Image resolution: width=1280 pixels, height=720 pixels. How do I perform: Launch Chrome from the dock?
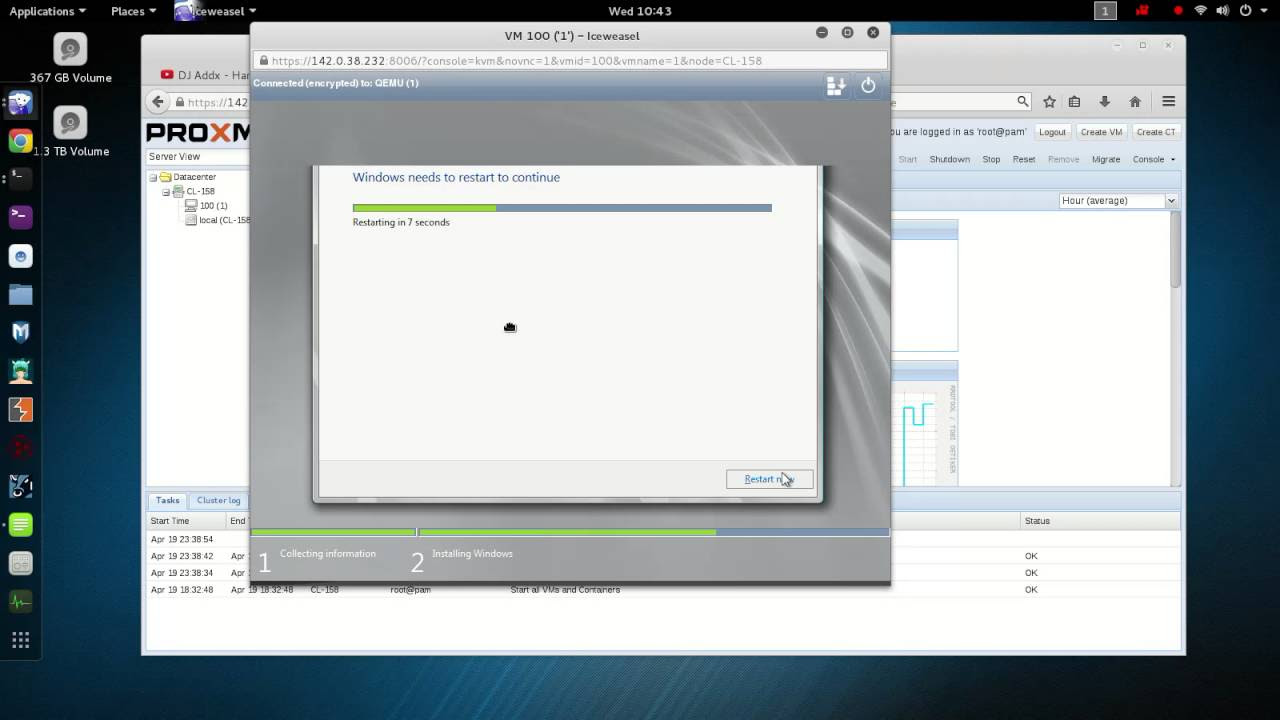coord(20,141)
